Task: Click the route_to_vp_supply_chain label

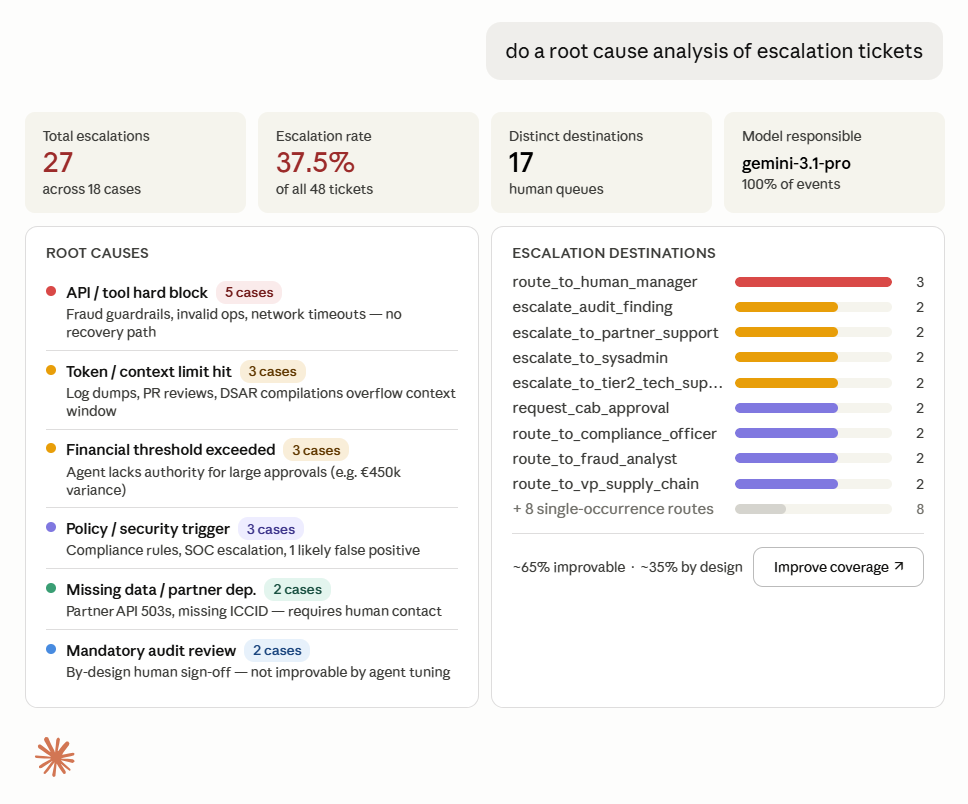Action: pyautogui.click(x=605, y=484)
